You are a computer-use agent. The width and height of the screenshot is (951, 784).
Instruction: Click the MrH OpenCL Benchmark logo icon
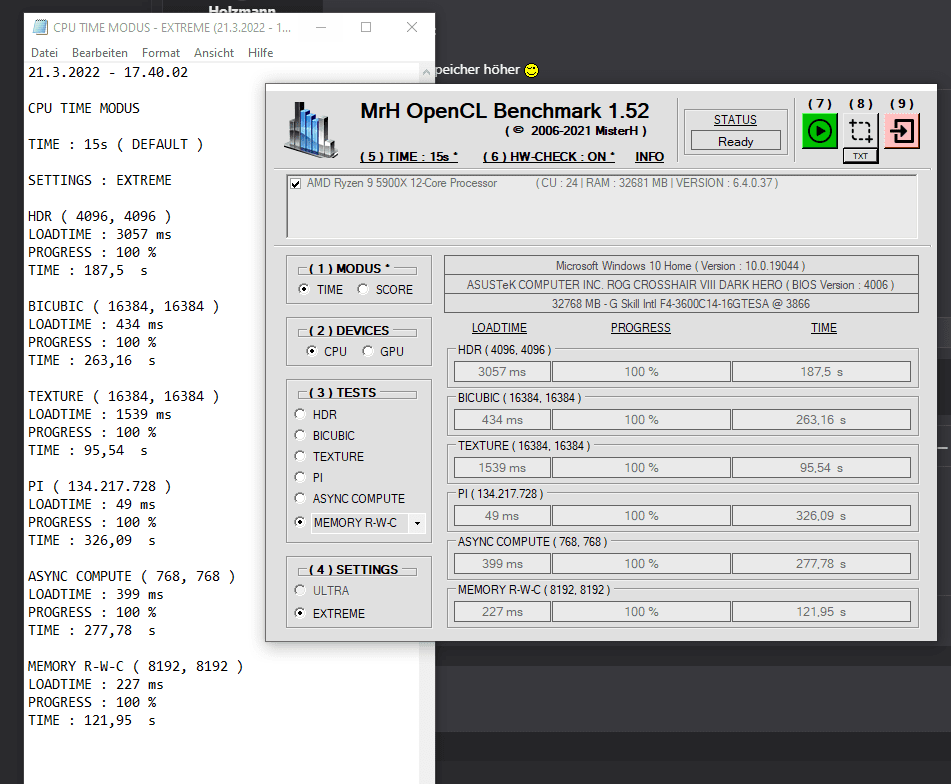pos(311,130)
